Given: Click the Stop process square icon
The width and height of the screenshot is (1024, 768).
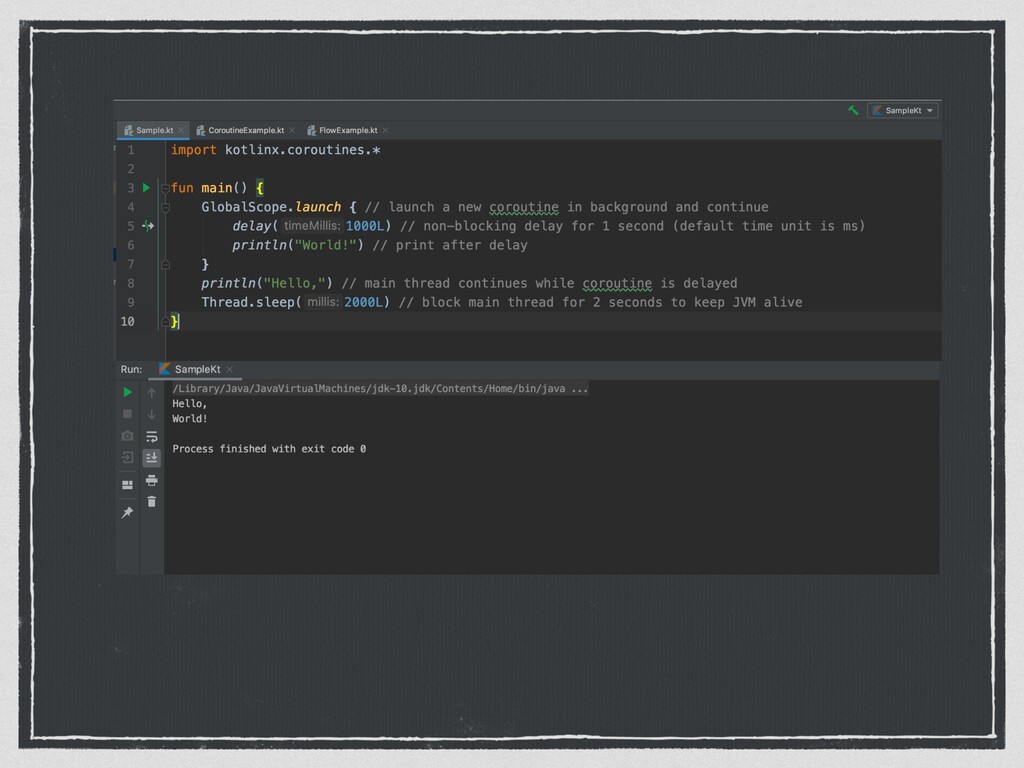Looking at the screenshot, I should coord(127,414).
